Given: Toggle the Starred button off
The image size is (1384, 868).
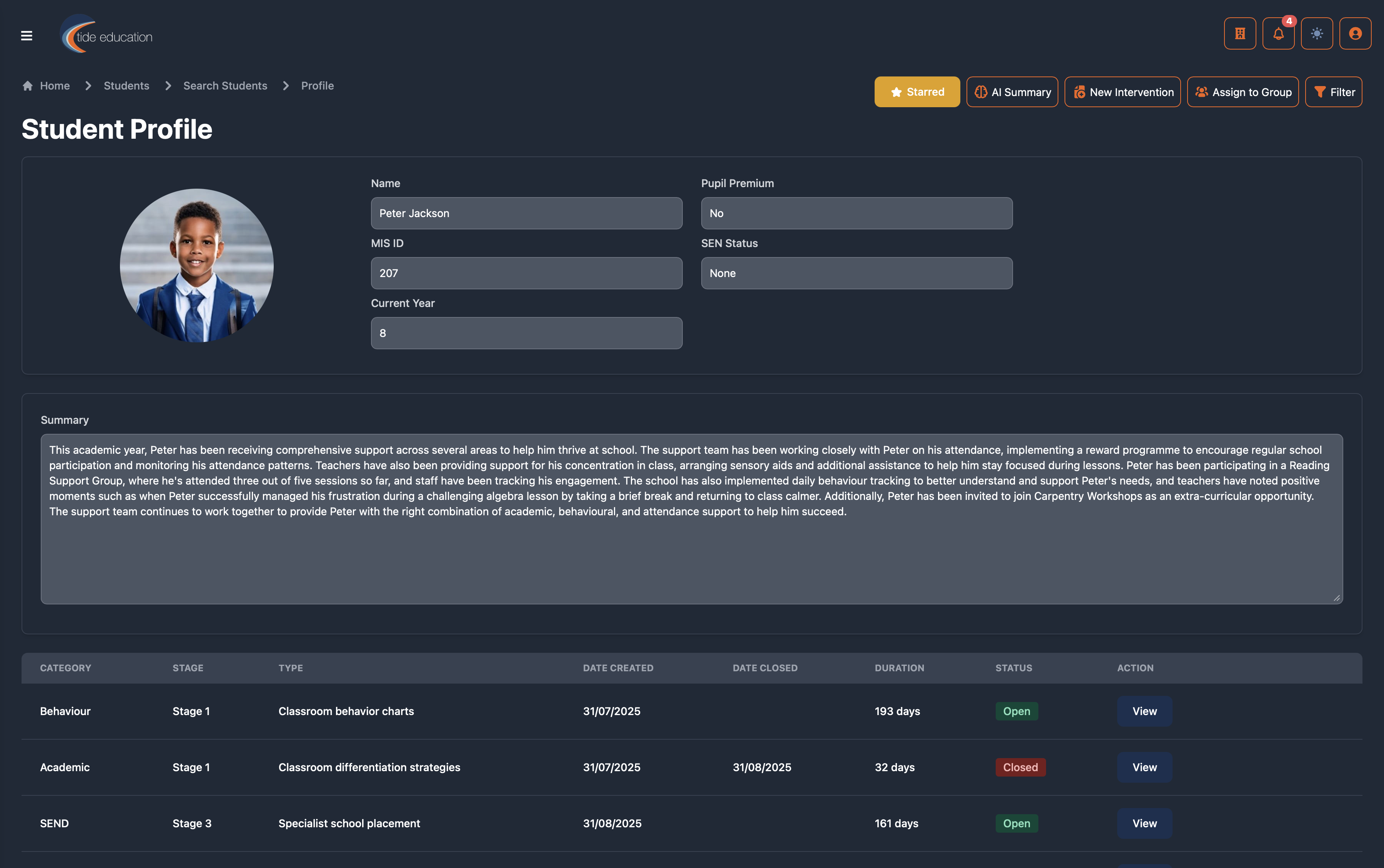Looking at the screenshot, I should tap(917, 92).
